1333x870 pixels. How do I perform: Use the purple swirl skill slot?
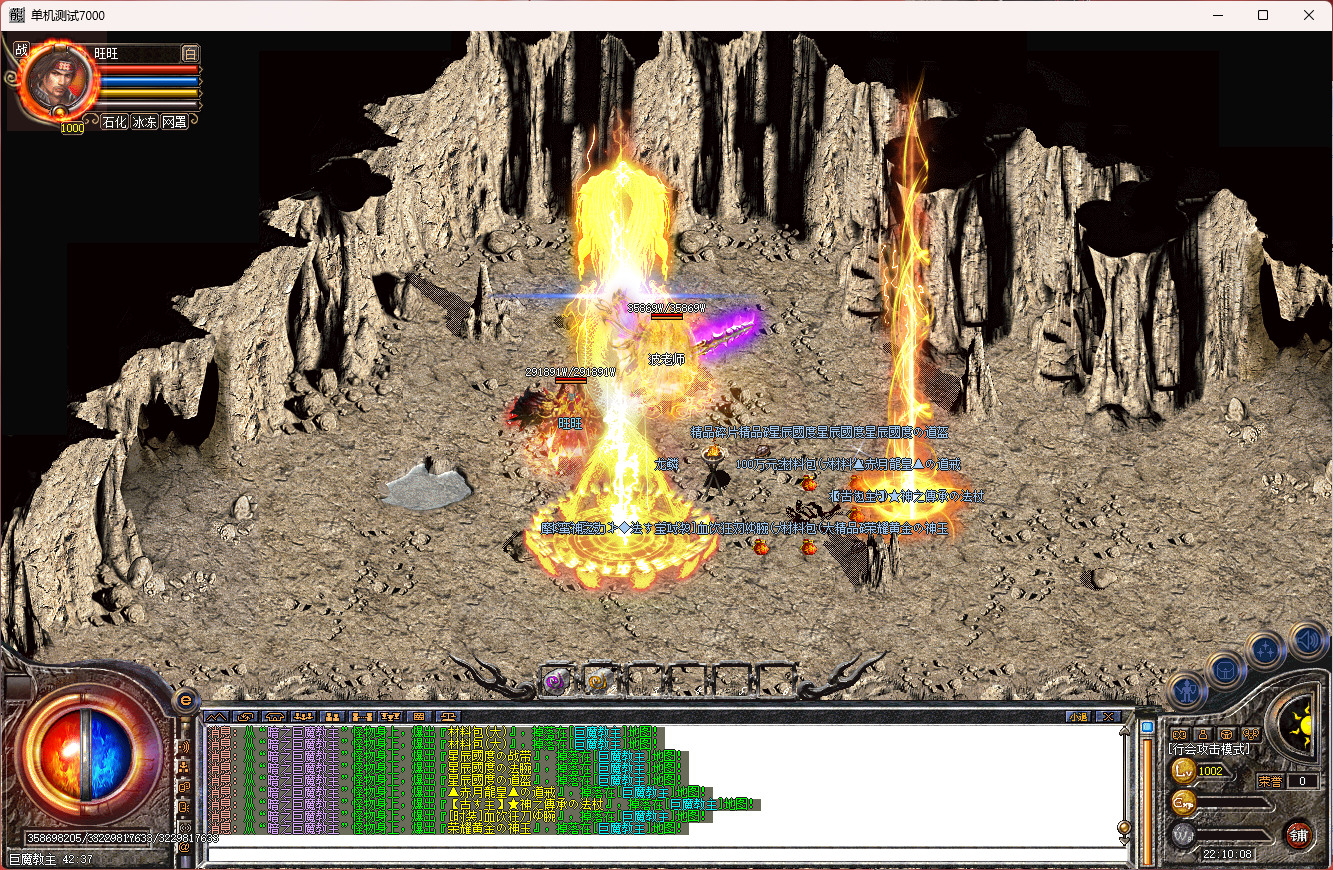click(x=556, y=681)
